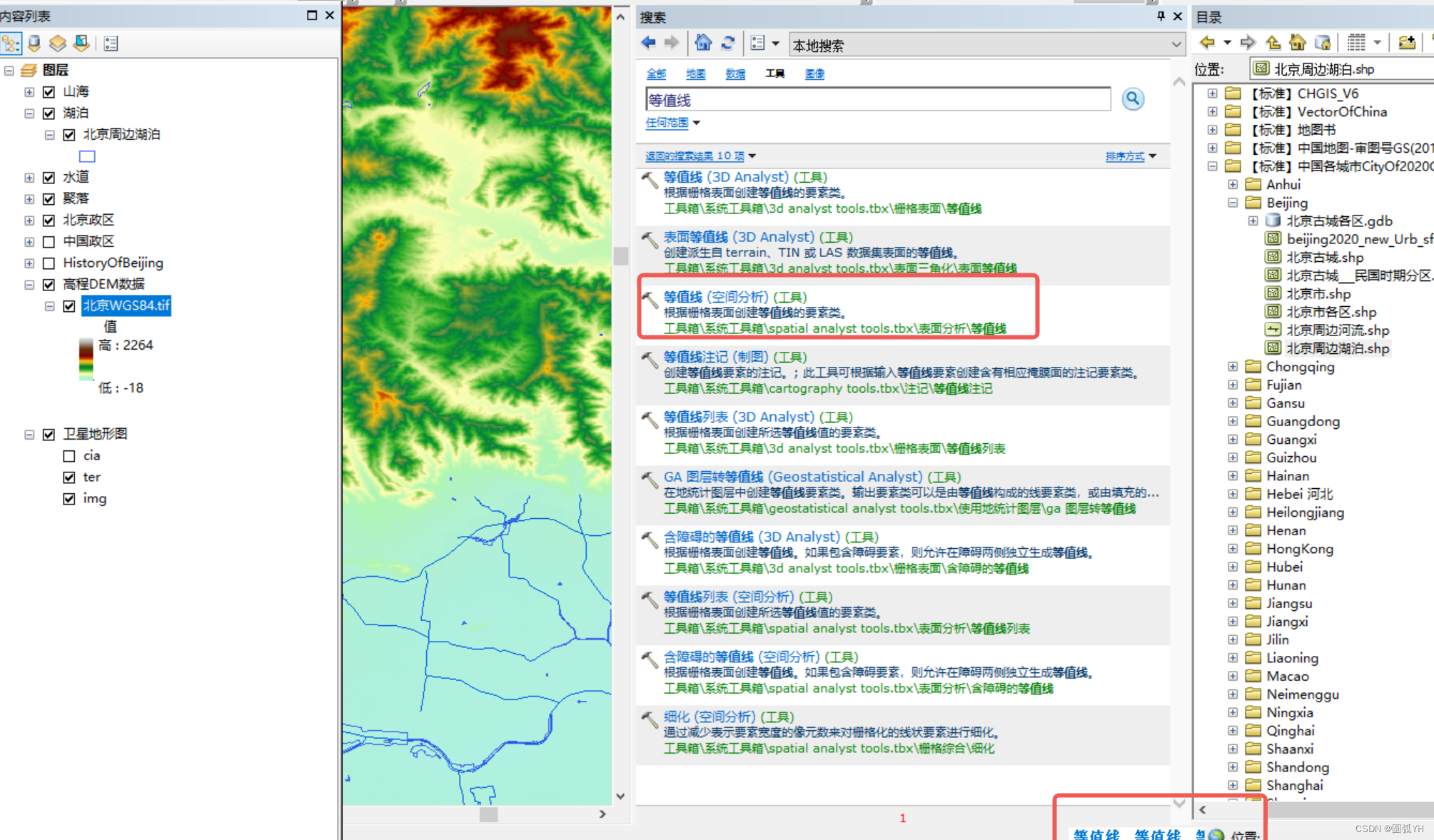Click the magnifier search button

pyautogui.click(x=1132, y=99)
